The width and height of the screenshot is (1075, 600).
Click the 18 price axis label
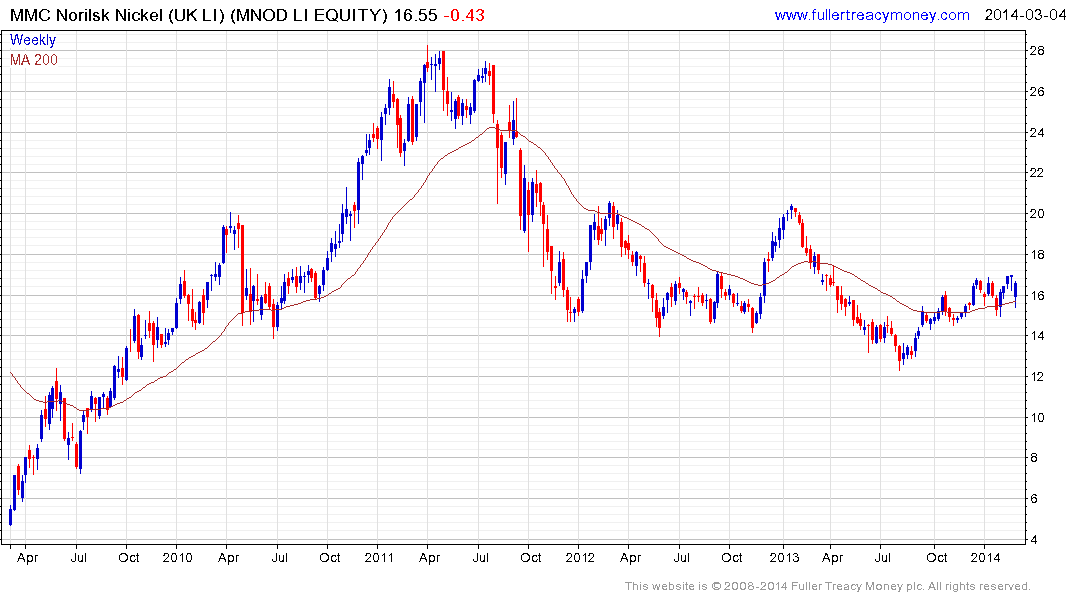(x=1037, y=254)
